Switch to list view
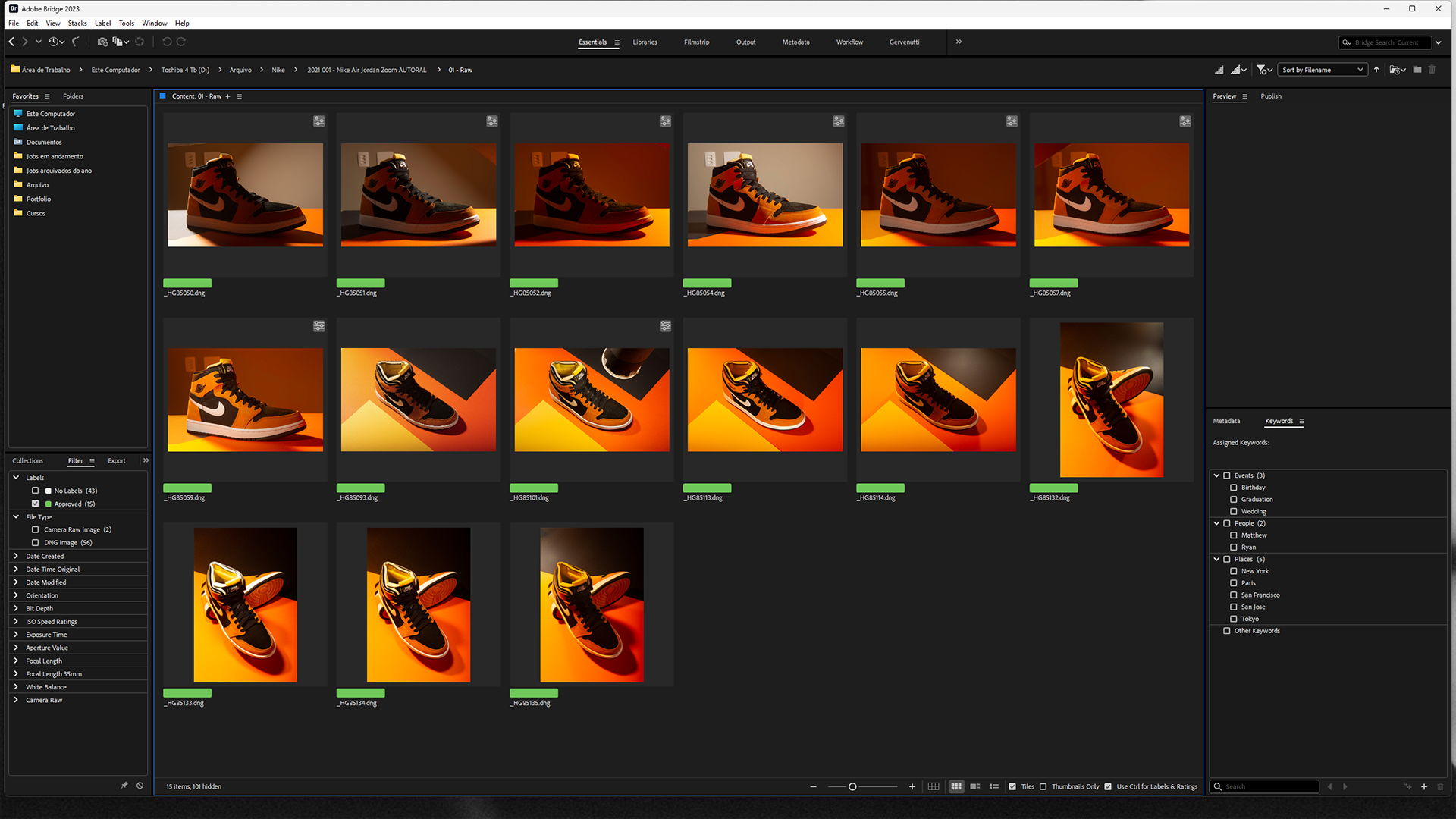The image size is (1456, 819). pos(994,786)
